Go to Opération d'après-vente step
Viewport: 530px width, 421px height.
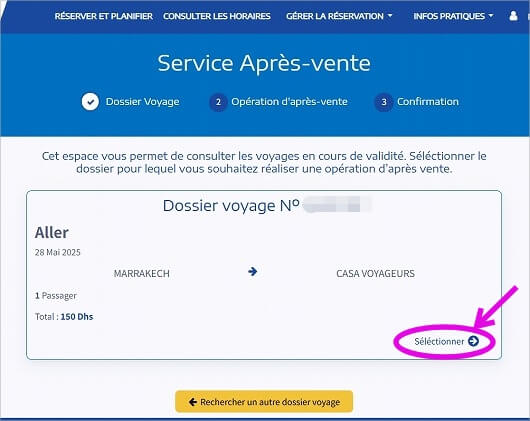[x=289, y=102]
